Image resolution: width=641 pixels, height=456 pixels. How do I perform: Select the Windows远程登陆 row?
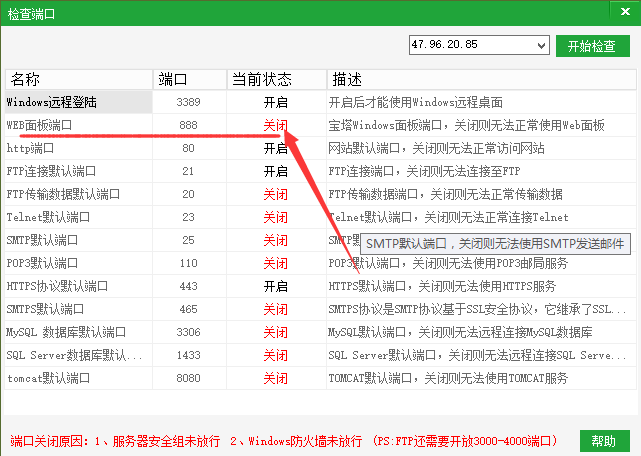320,102
